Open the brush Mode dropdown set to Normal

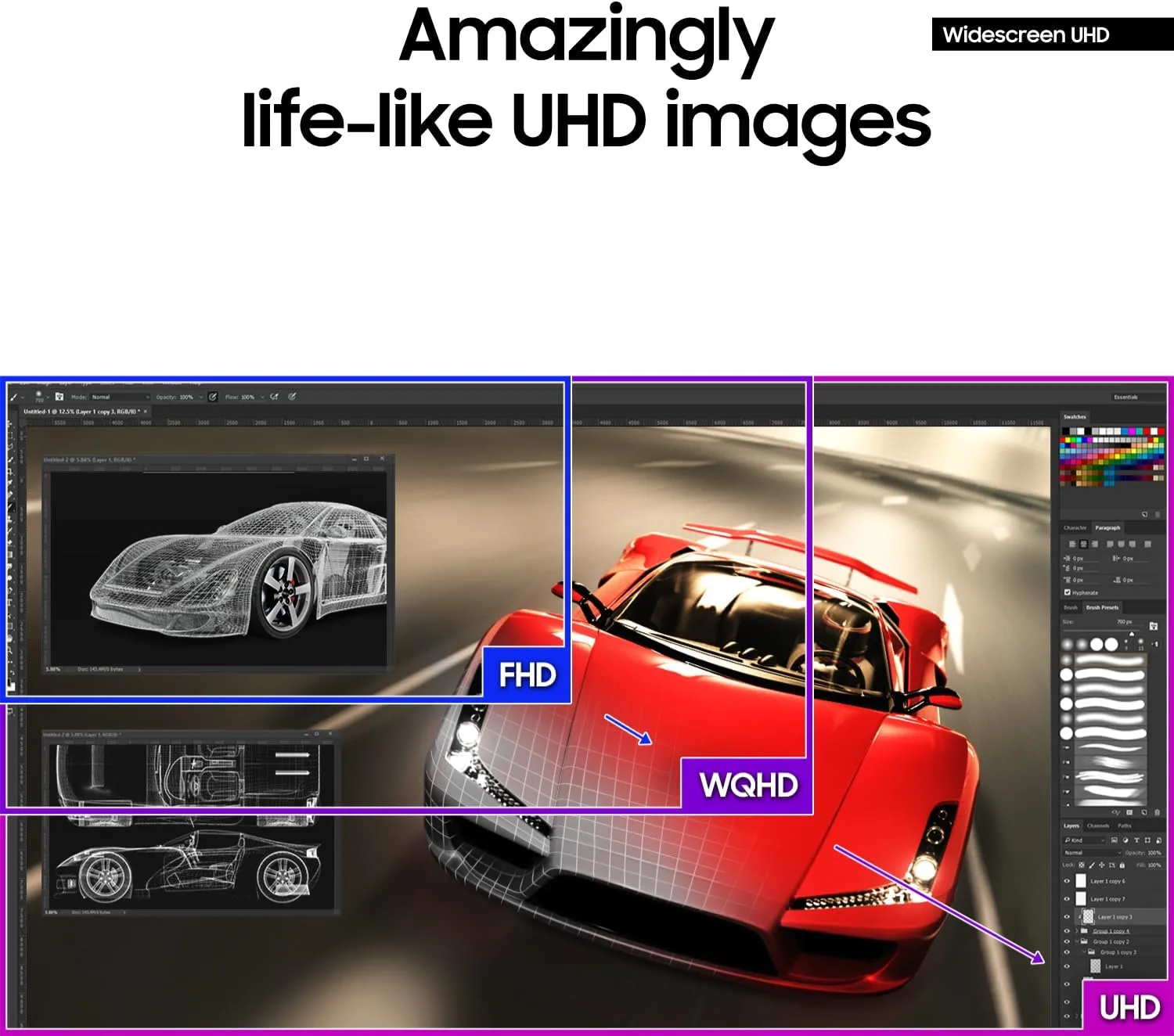click(120, 397)
